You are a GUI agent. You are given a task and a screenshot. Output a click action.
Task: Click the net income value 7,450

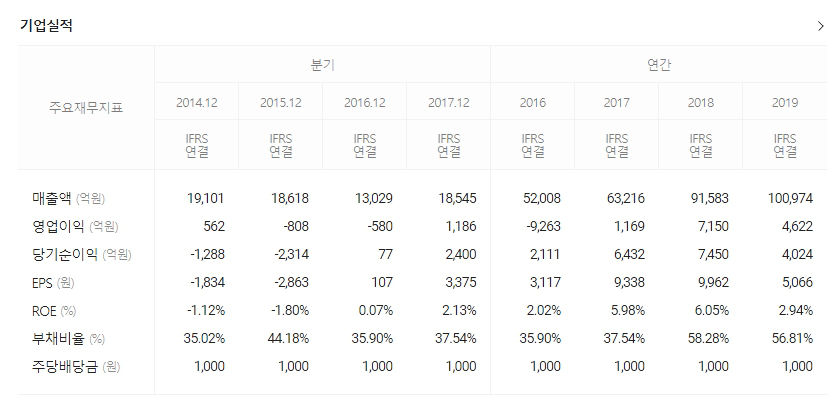click(x=713, y=254)
